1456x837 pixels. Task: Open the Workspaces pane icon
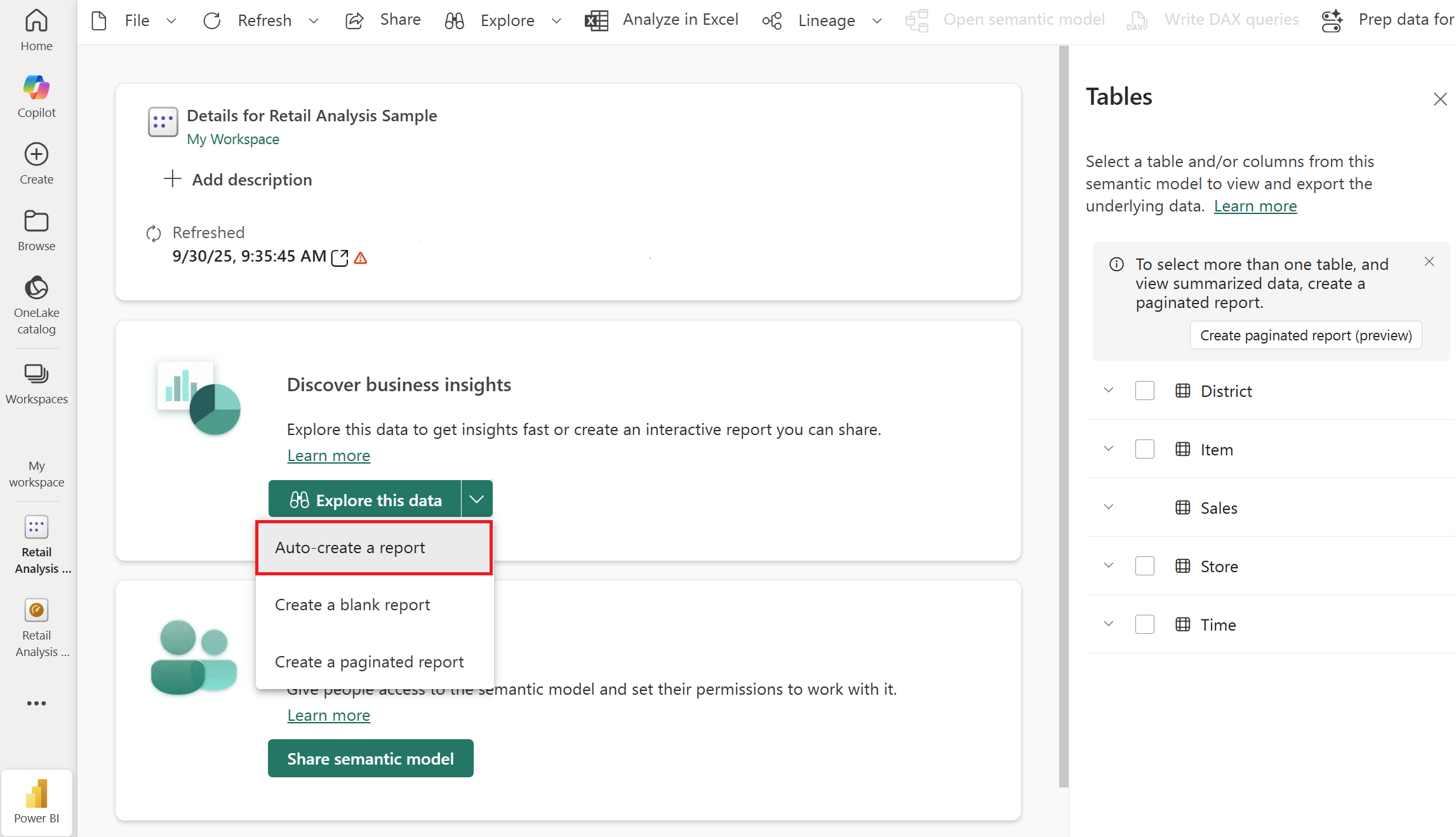coord(36,373)
